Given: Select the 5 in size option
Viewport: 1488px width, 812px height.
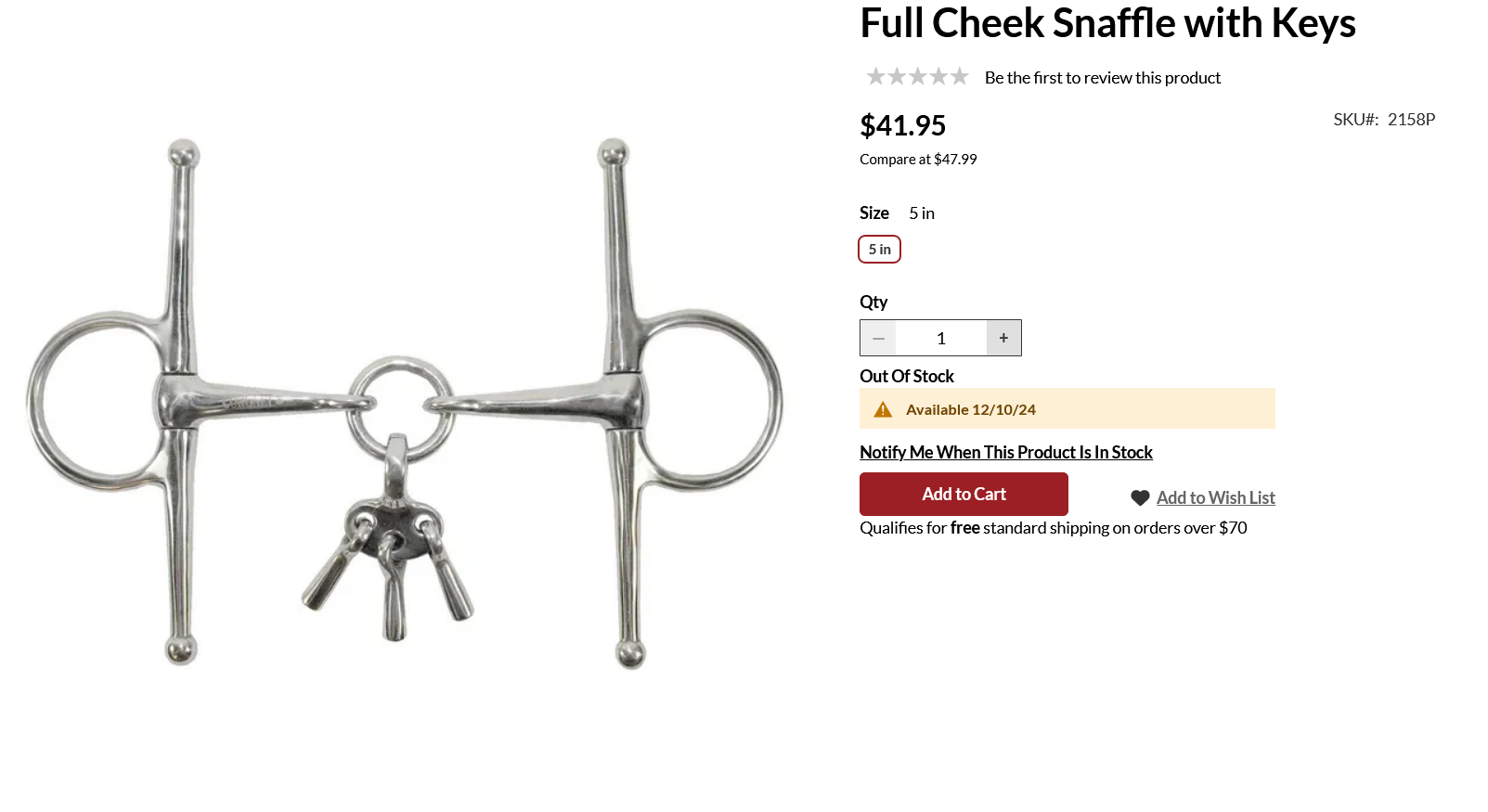Looking at the screenshot, I should [879, 250].
